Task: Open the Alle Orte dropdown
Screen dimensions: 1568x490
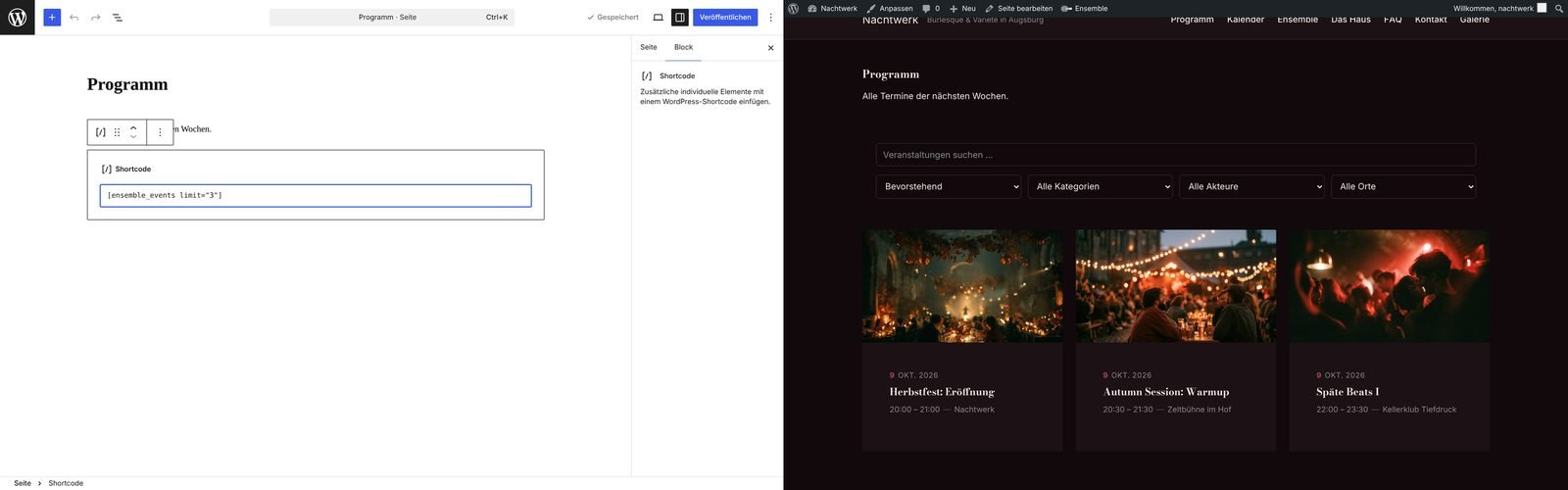Action: [x=1403, y=186]
